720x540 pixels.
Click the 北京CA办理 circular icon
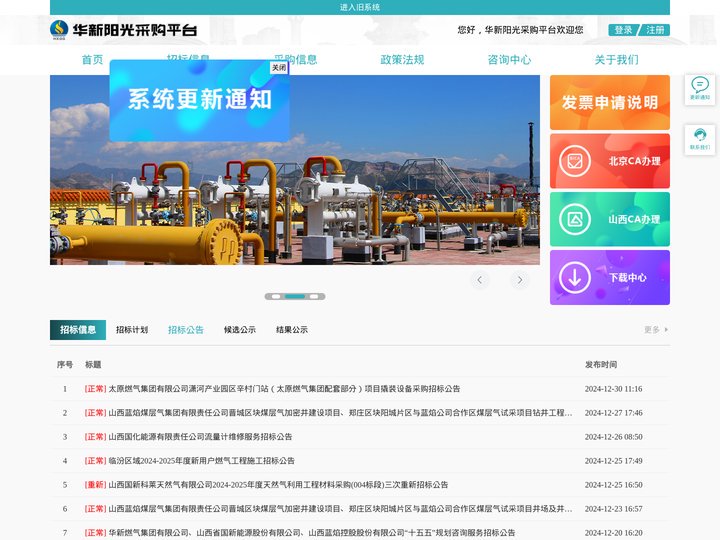574,161
